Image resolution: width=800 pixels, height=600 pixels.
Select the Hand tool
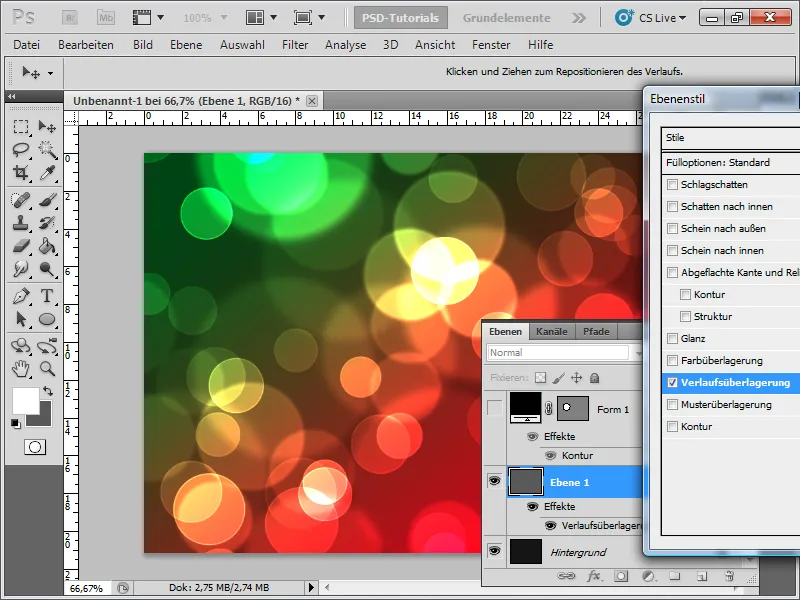coord(20,368)
